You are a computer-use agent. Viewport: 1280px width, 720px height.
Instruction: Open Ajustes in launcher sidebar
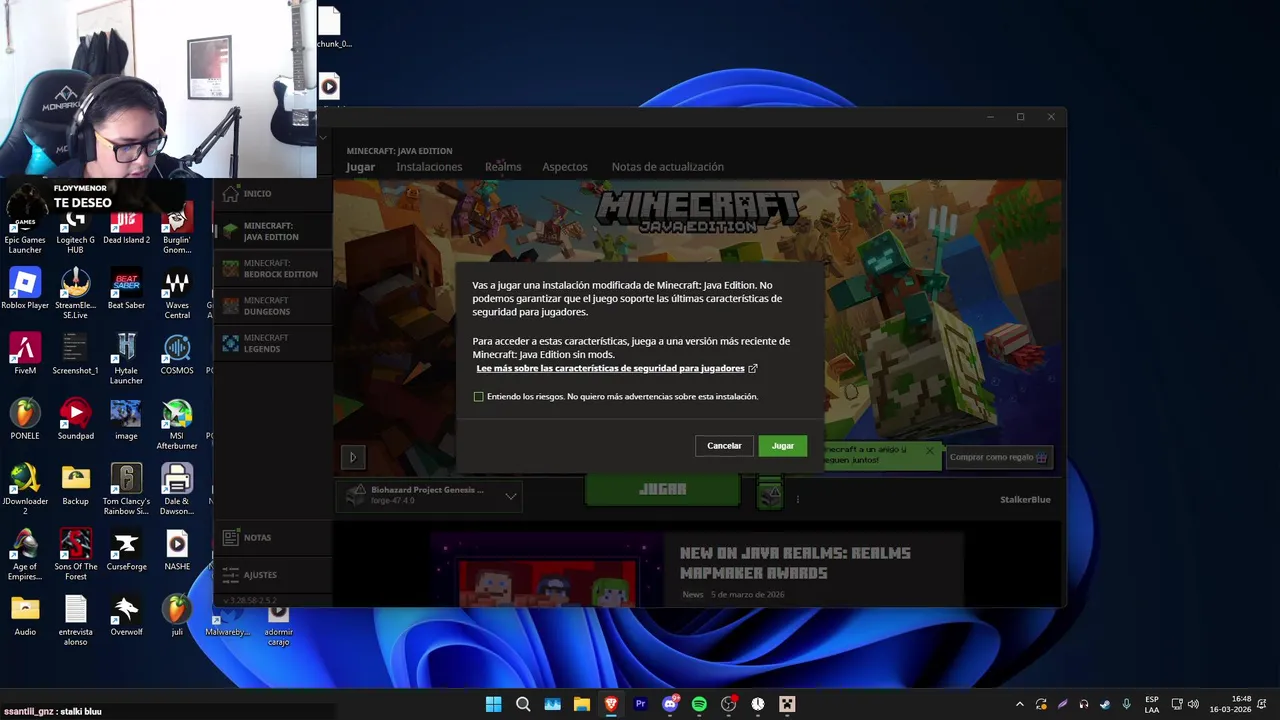tap(272, 575)
